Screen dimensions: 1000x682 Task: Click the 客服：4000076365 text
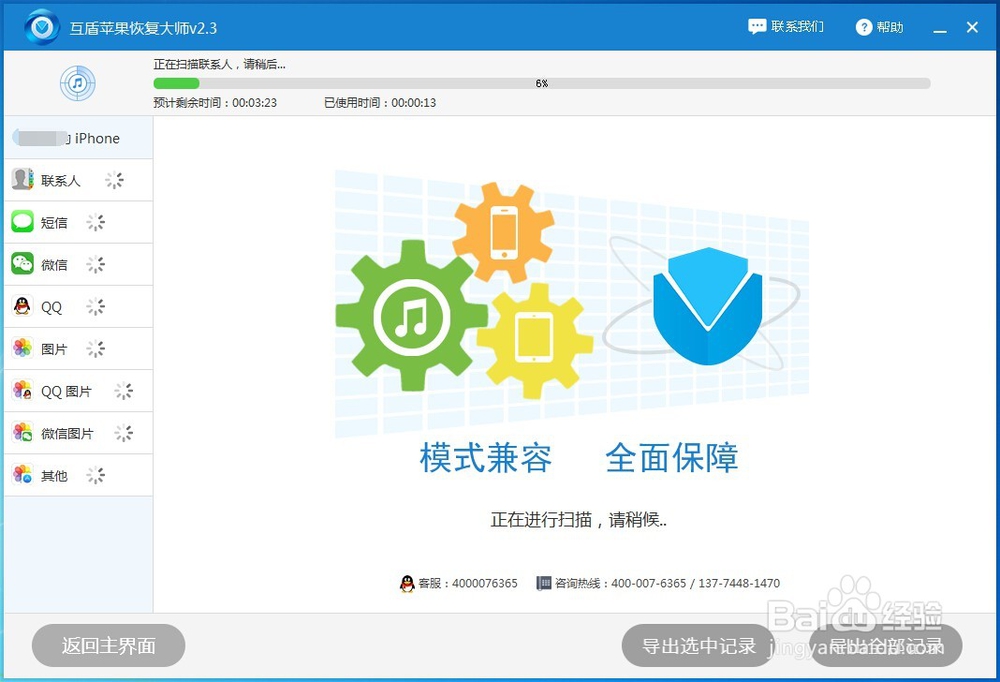[x=467, y=583]
